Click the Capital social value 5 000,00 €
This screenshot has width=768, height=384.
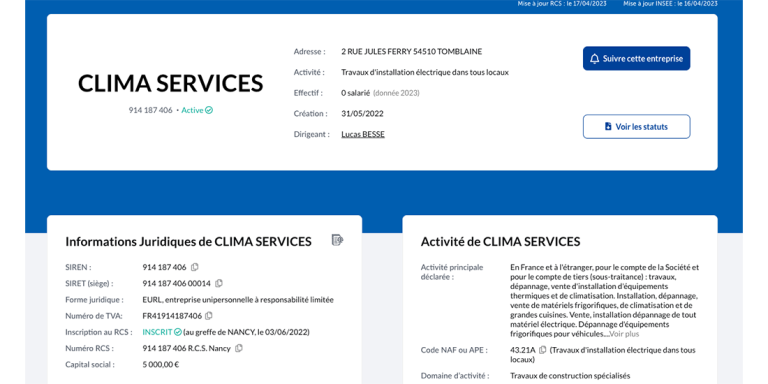tap(161, 364)
